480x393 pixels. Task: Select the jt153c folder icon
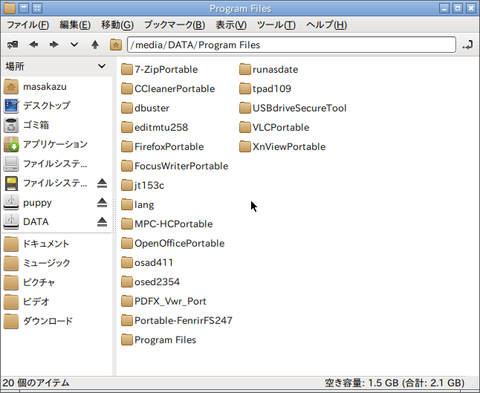[127, 186]
